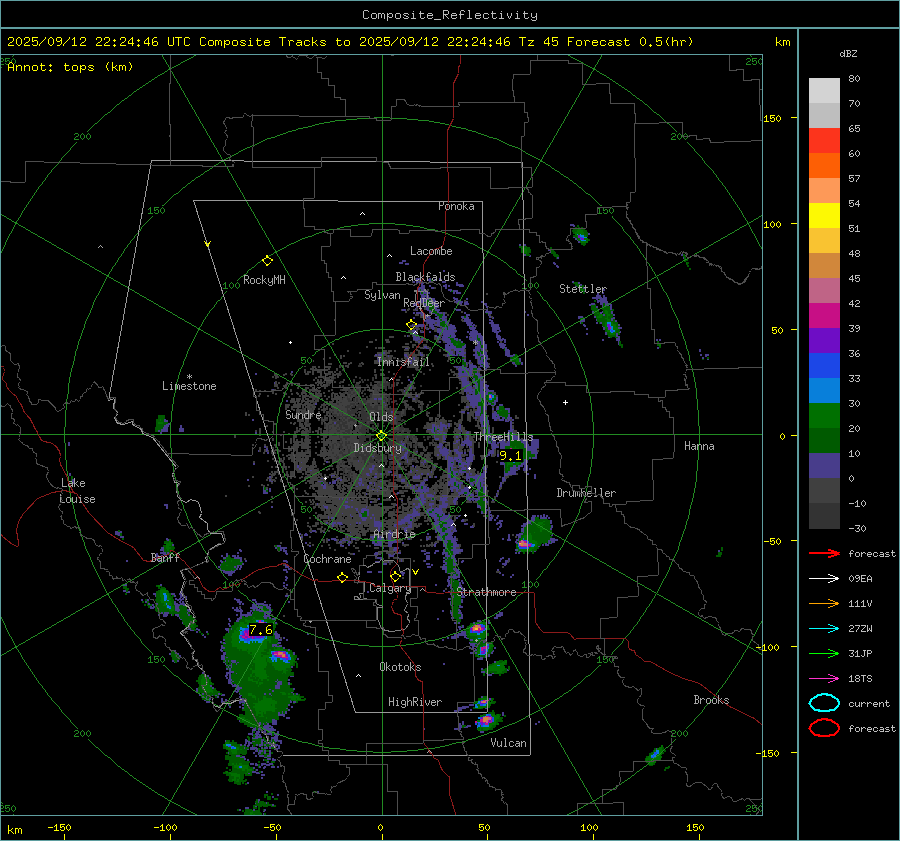The width and height of the screenshot is (900, 841).
Task: Click the Okotoks town label
Action: pyautogui.click(x=400, y=667)
